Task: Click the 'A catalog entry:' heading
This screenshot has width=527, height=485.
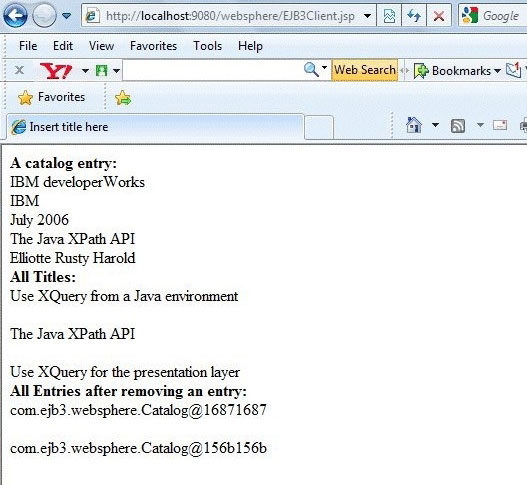Action: coord(64,163)
